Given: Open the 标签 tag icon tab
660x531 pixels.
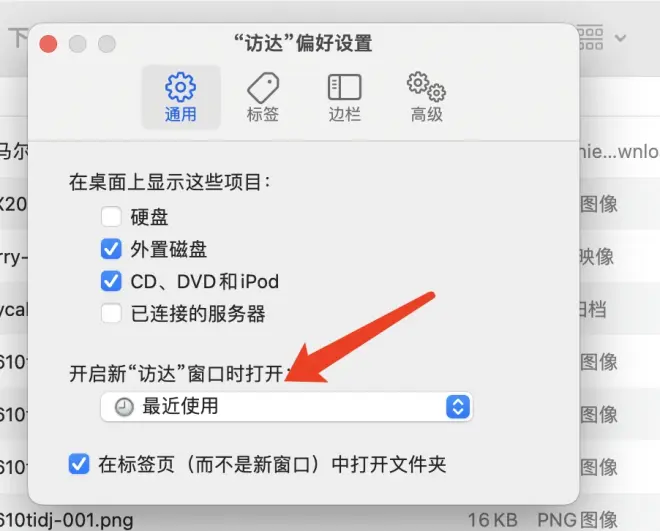Looking at the screenshot, I should [263, 97].
